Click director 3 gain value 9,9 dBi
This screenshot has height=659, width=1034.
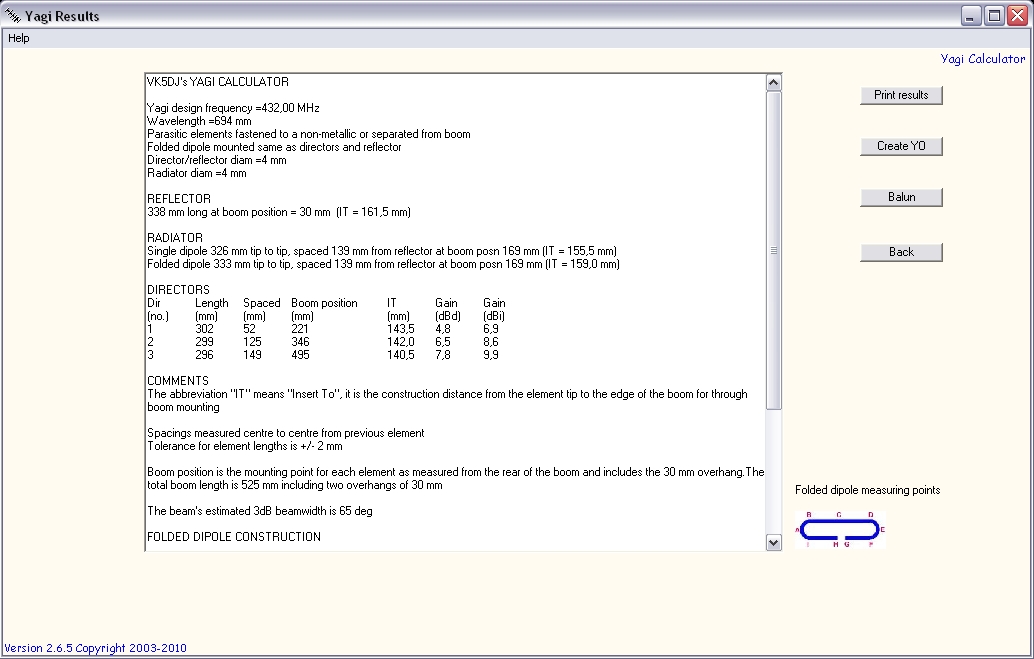click(x=491, y=355)
